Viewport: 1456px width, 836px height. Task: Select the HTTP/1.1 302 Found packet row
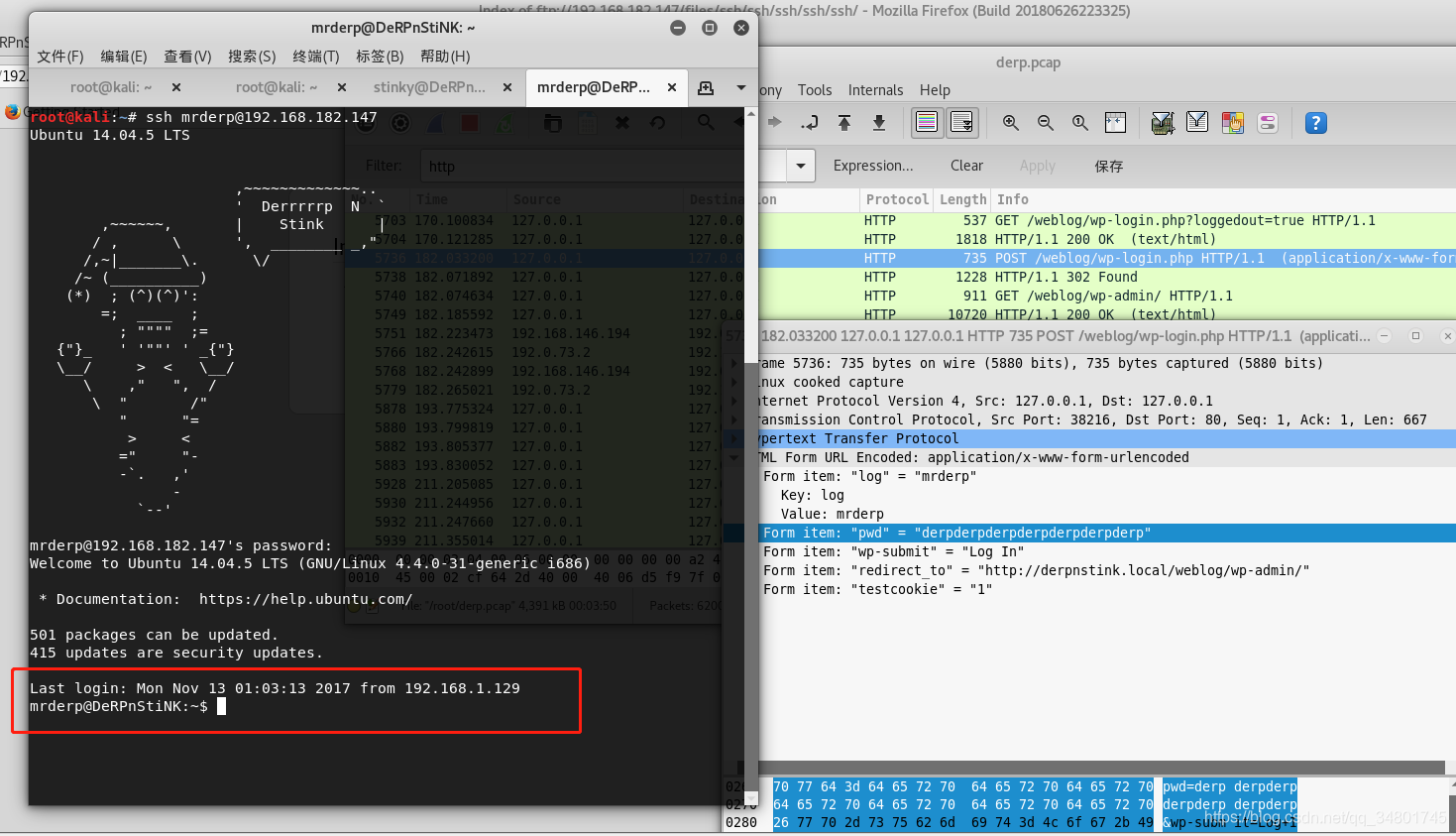coord(1107,277)
